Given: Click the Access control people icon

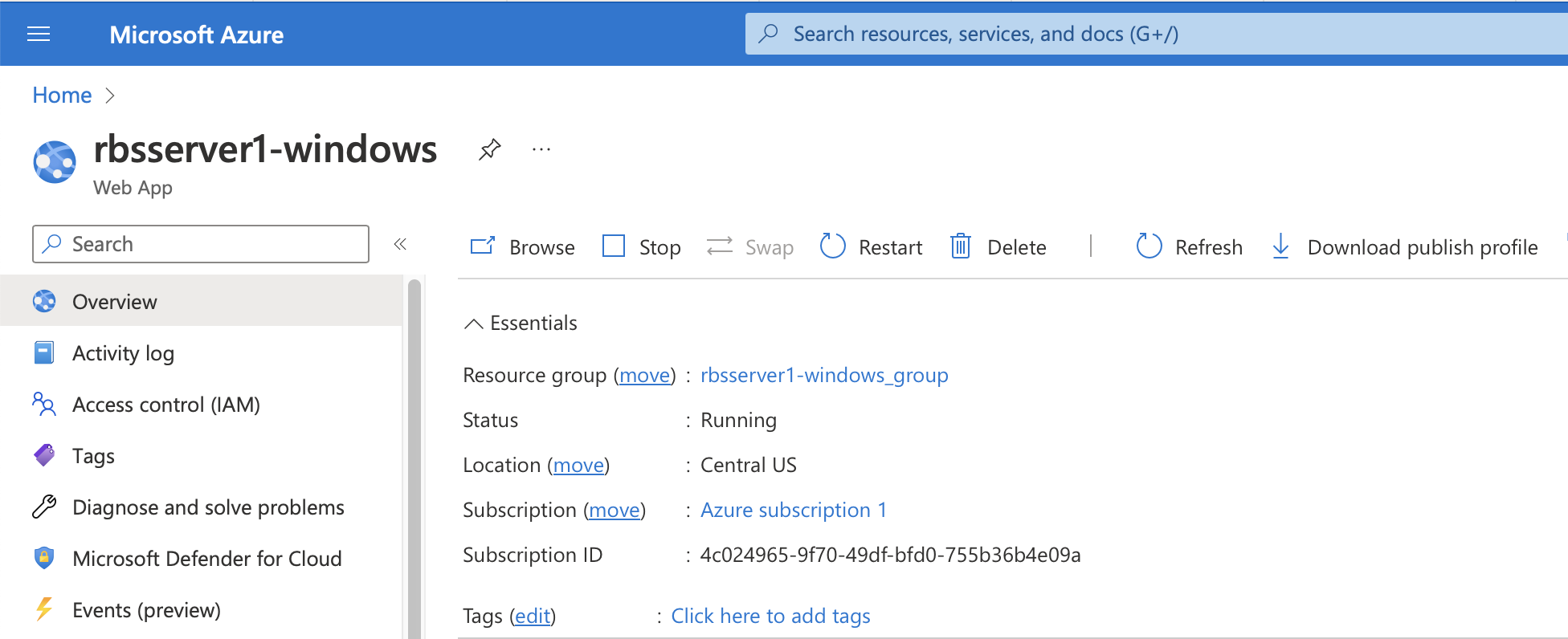Looking at the screenshot, I should [44, 404].
